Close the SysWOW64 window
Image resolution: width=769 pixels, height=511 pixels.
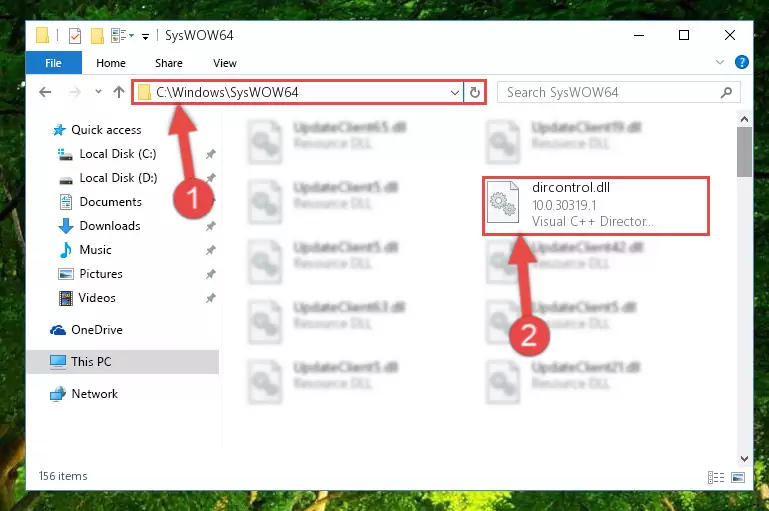(x=730, y=35)
